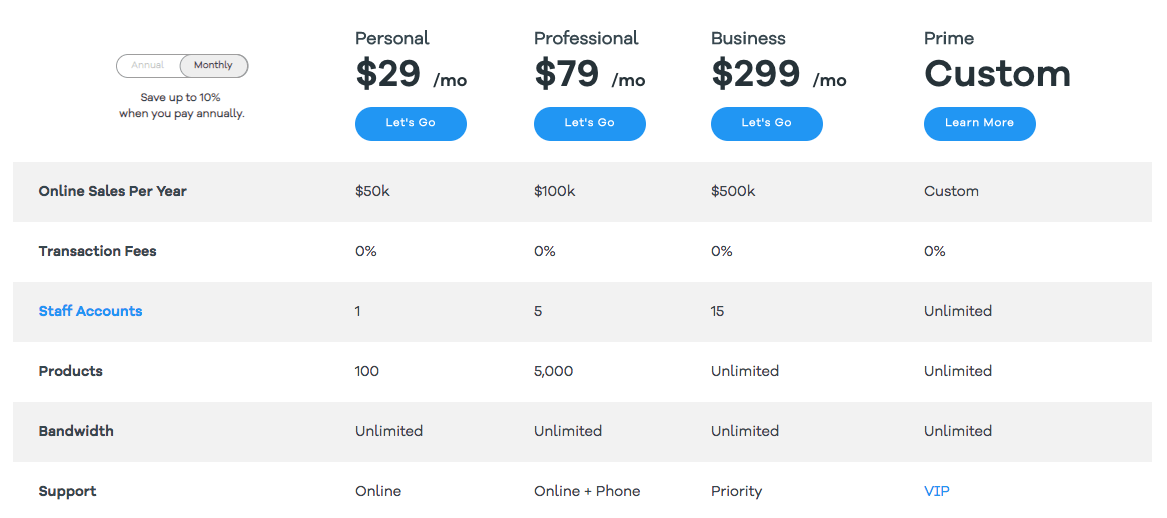Click Let's Go under Personal plan
Screen dimensions: 1167x518
point(410,123)
